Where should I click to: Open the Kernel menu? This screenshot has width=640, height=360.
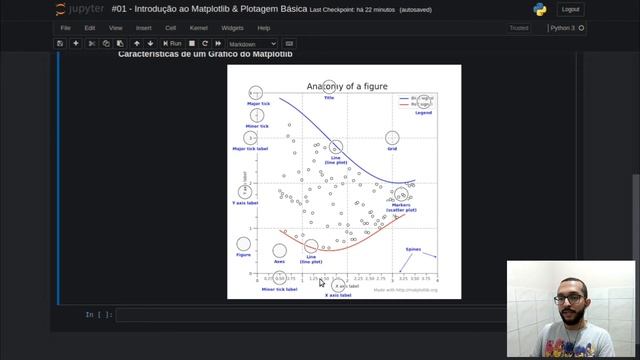tap(199, 28)
